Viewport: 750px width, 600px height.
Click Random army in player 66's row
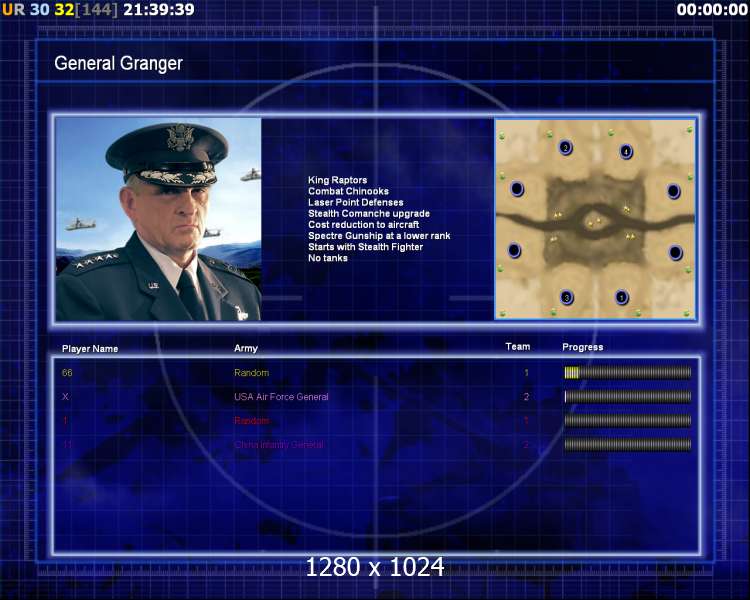click(x=252, y=373)
